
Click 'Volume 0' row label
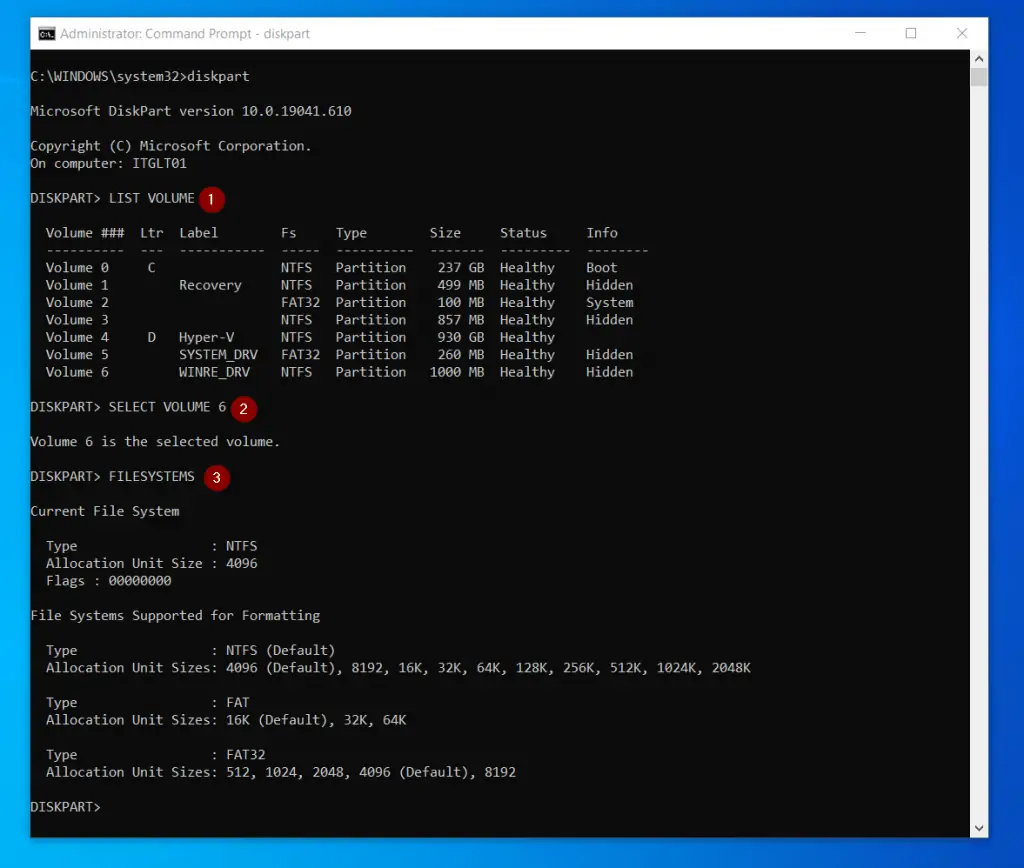77,267
